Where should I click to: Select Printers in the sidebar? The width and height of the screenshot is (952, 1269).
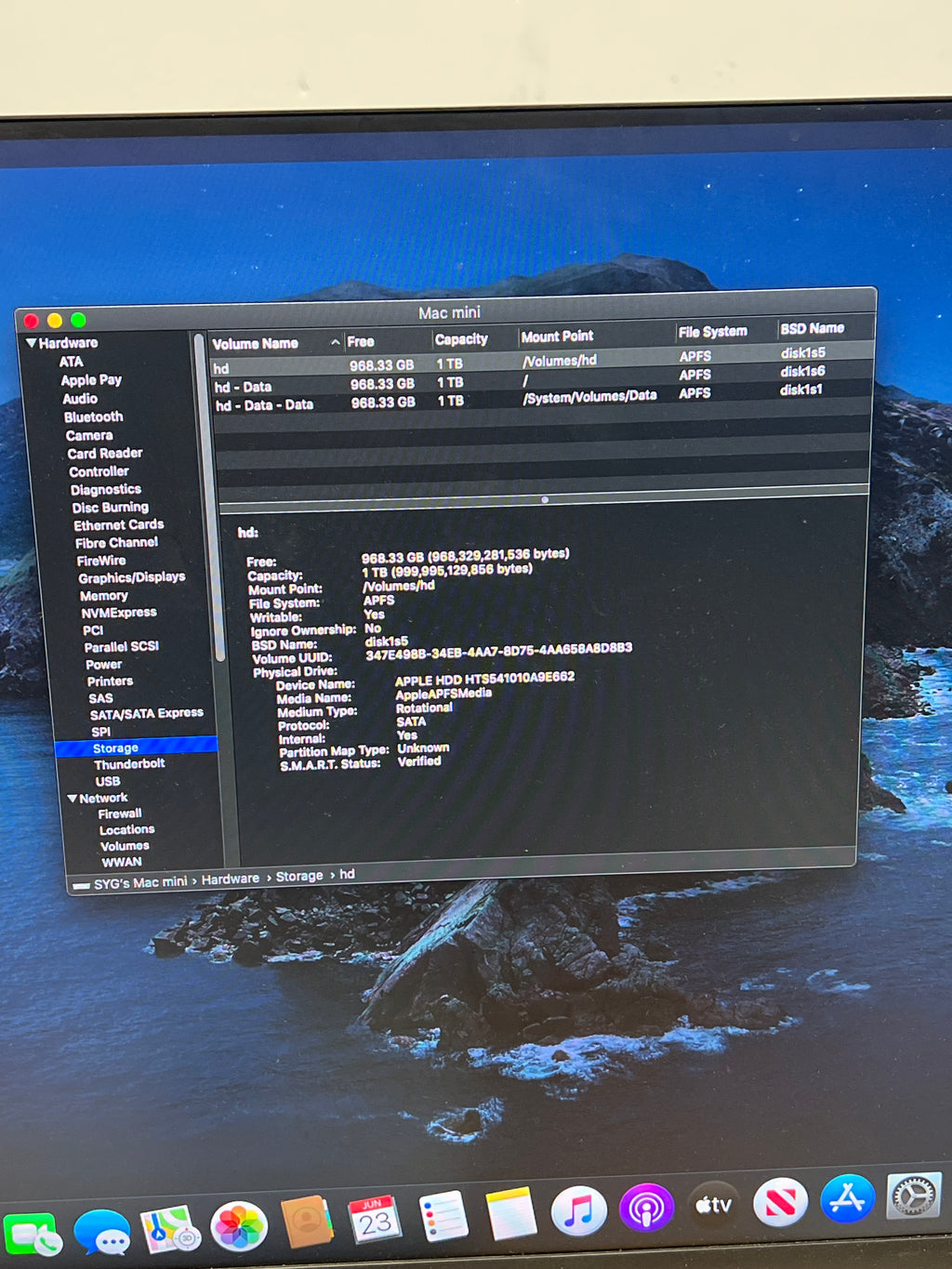109,681
